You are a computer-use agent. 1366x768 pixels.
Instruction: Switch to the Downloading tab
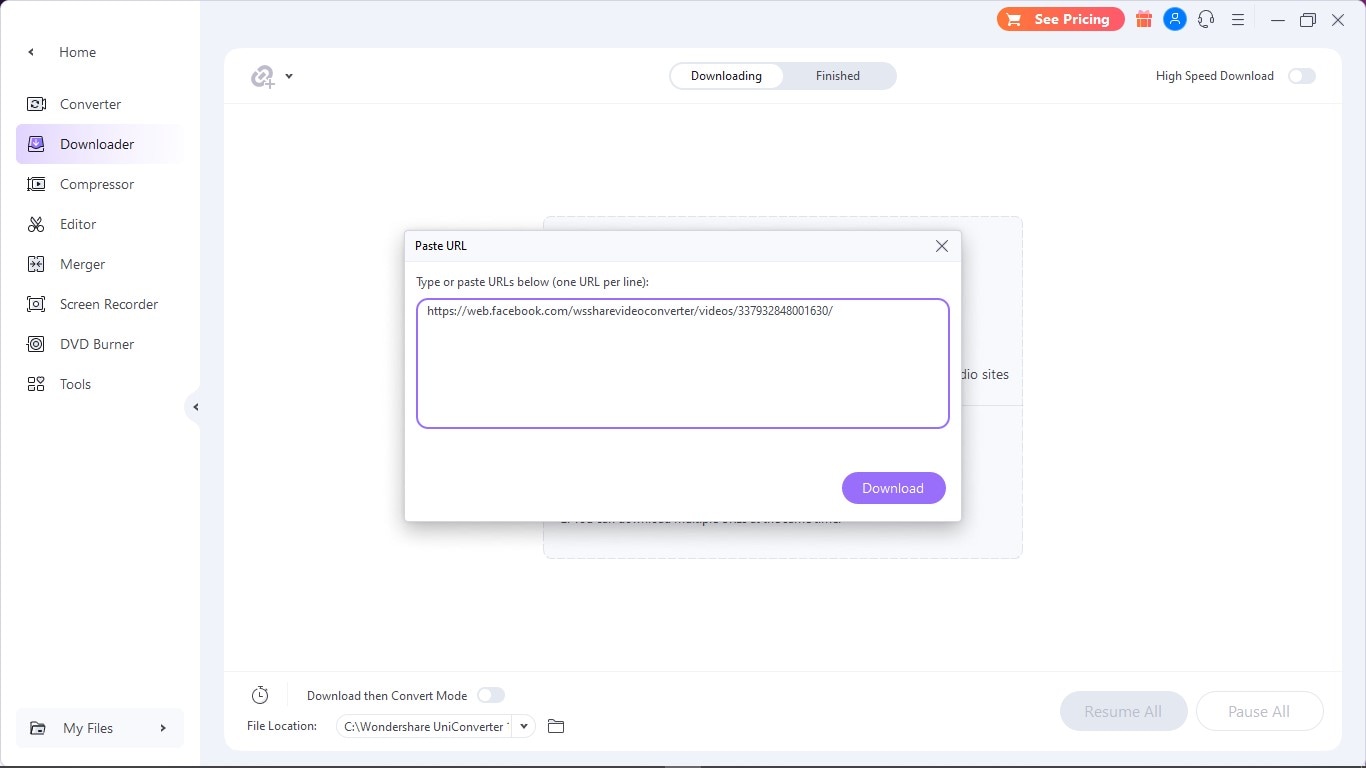coord(726,76)
